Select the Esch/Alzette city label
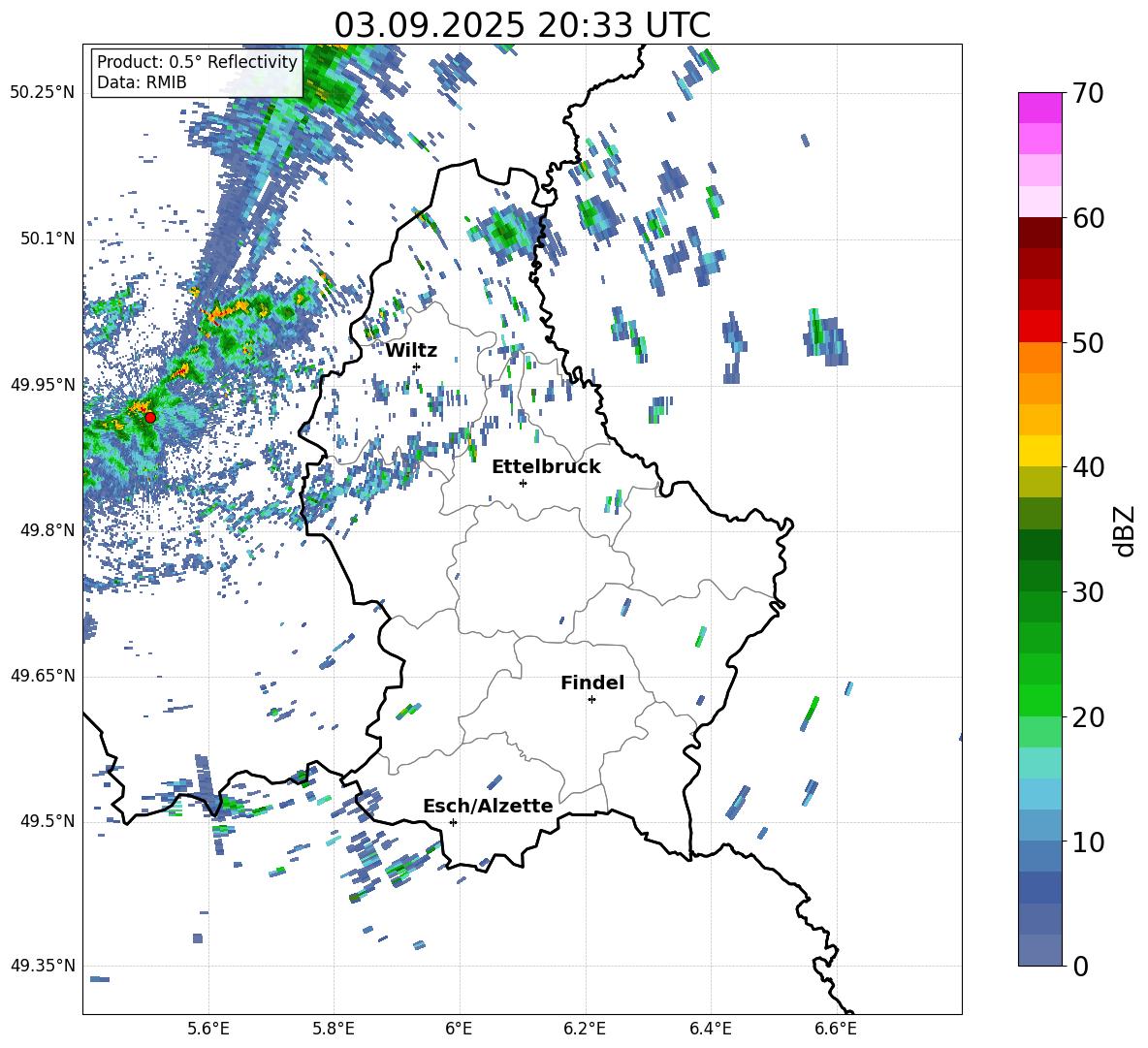This screenshot has width=1148, height=1048. coord(488,806)
